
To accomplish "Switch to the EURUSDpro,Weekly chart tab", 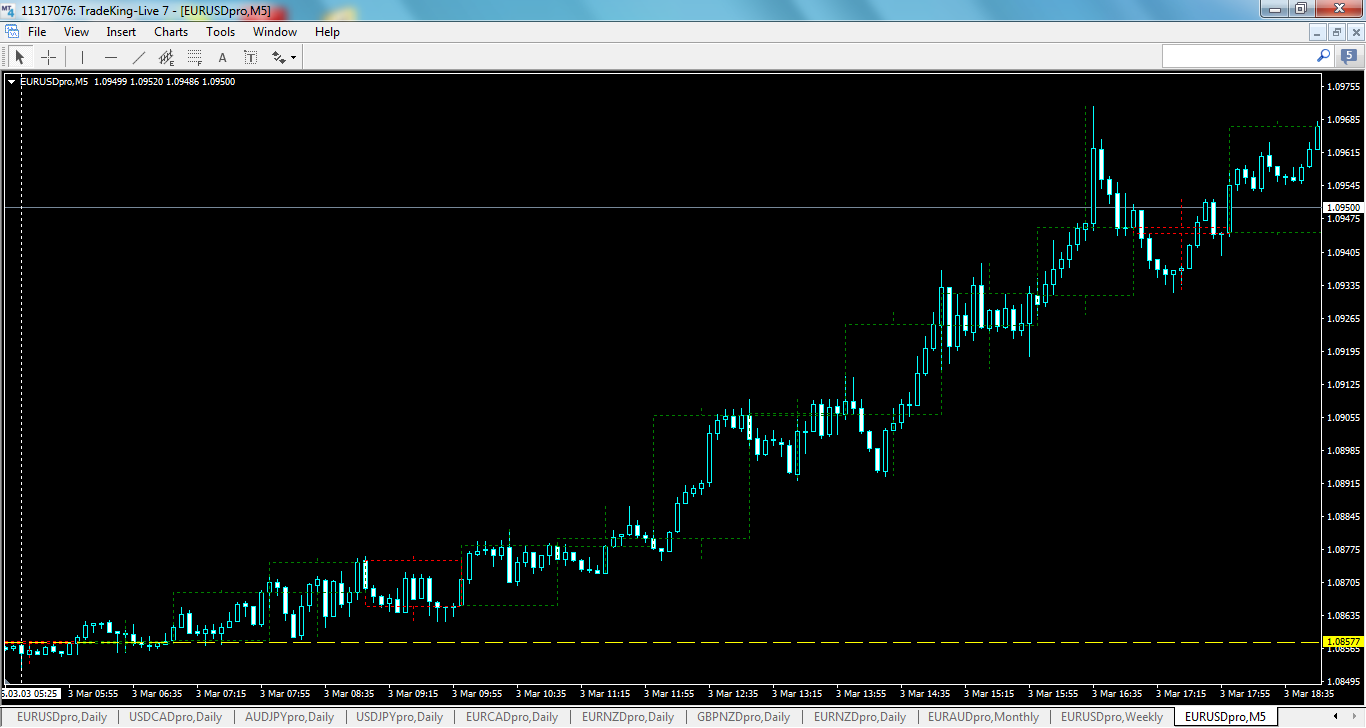I will [1112, 717].
